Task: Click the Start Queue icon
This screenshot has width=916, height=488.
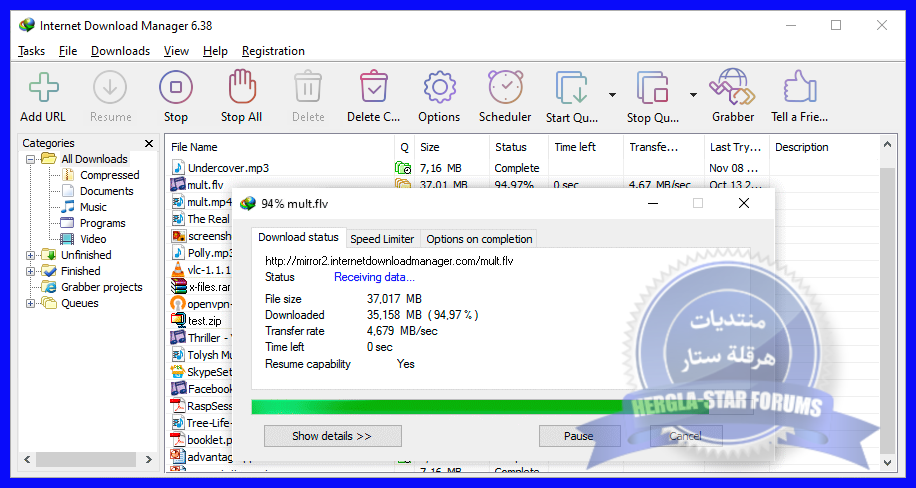Action: 571,88
